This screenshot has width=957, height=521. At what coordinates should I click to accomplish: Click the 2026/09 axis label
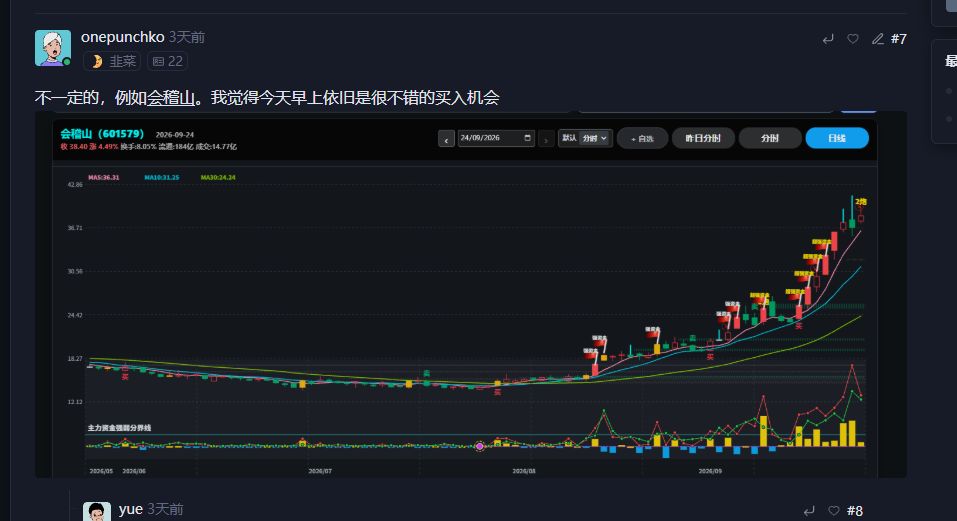click(x=710, y=472)
